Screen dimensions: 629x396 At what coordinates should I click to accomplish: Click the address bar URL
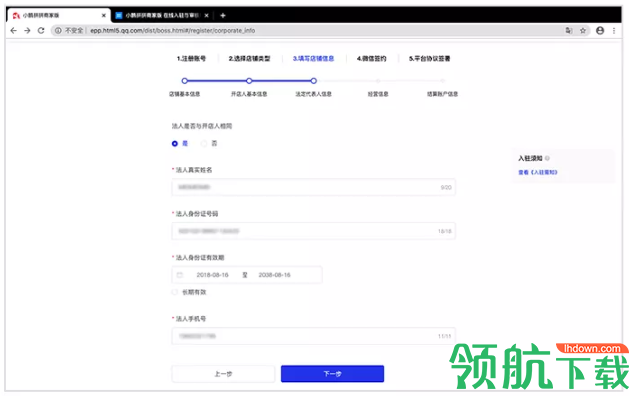[172, 30]
